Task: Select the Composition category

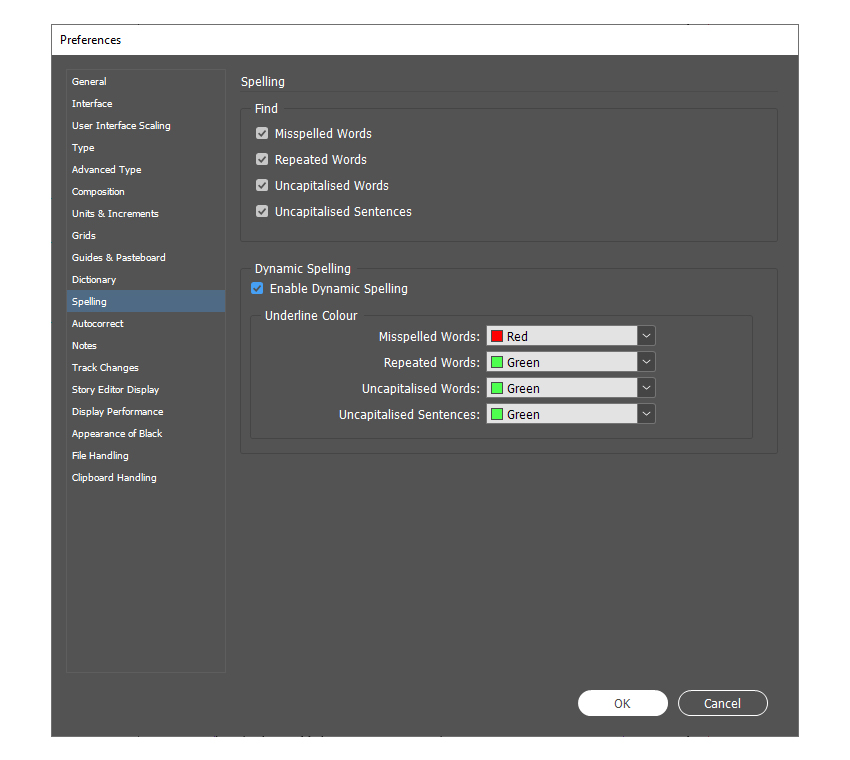Action: (x=146, y=191)
